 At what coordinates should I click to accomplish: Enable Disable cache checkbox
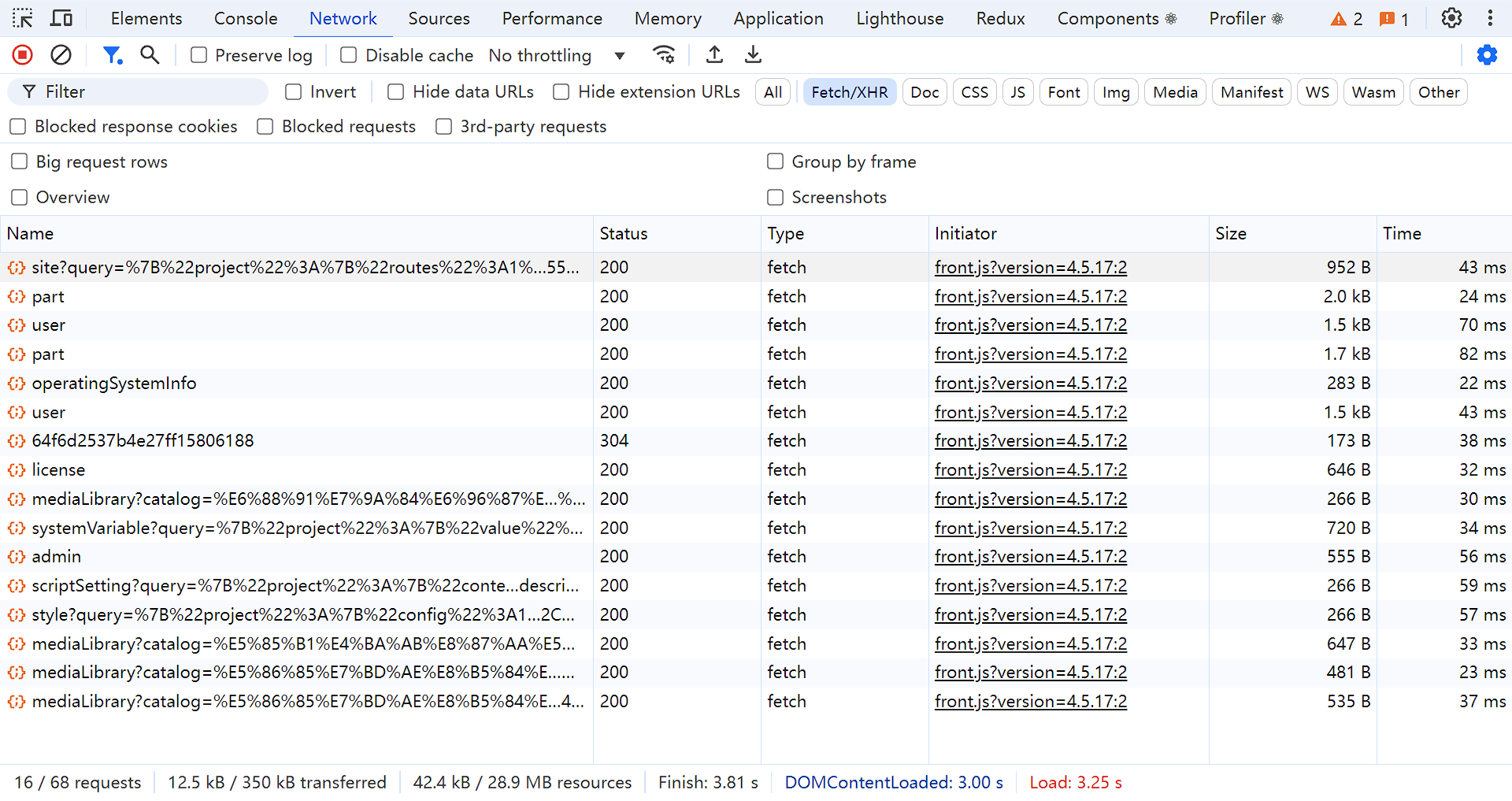click(x=349, y=55)
